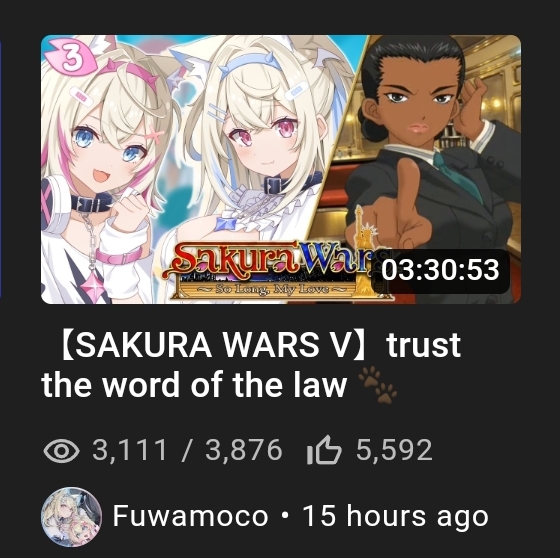Open the Fuwamoco channel avatar
Image resolution: width=560 pixels, height=558 pixels.
pyautogui.click(x=71, y=517)
